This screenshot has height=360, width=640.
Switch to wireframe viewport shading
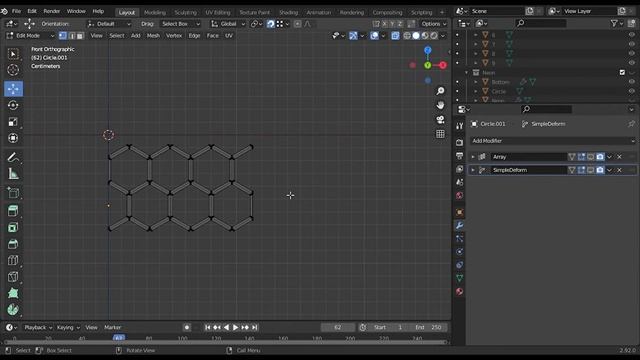407,36
